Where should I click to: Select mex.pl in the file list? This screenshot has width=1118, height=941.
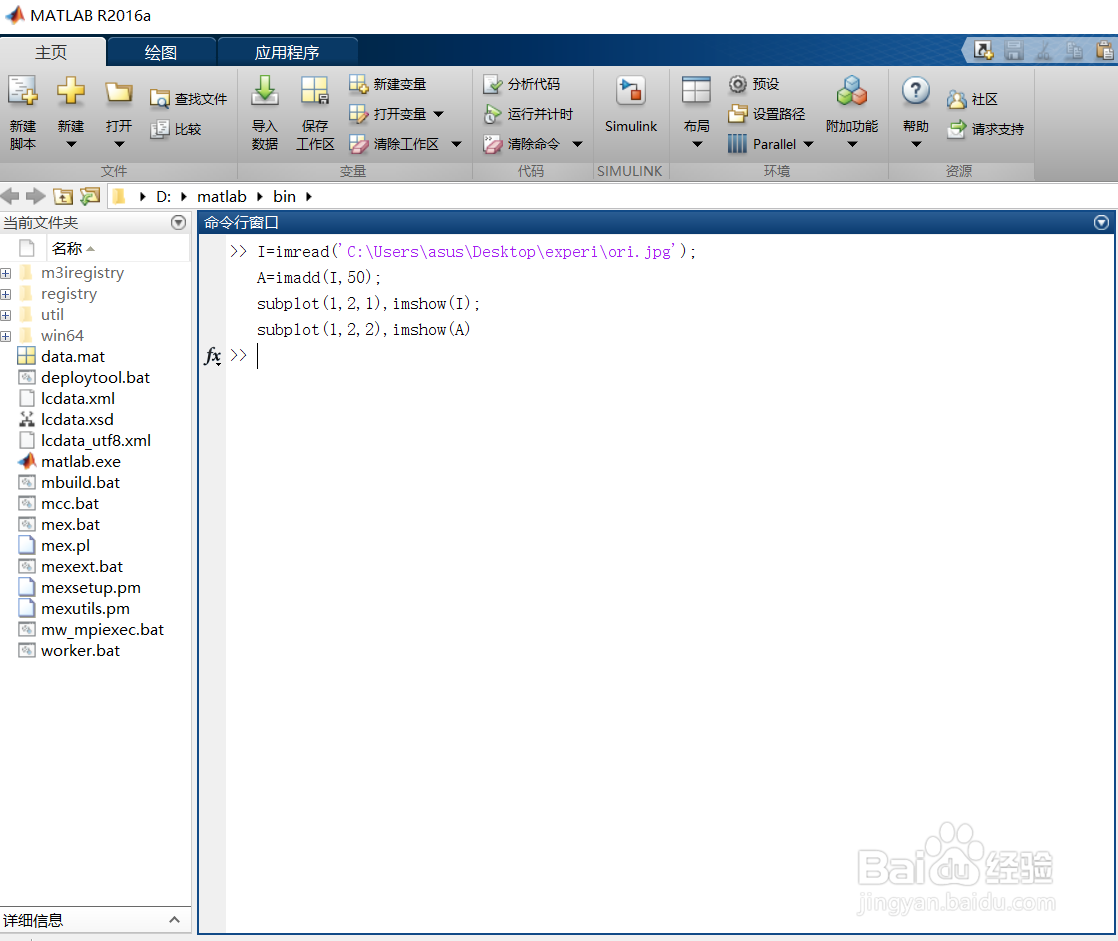click(x=65, y=546)
